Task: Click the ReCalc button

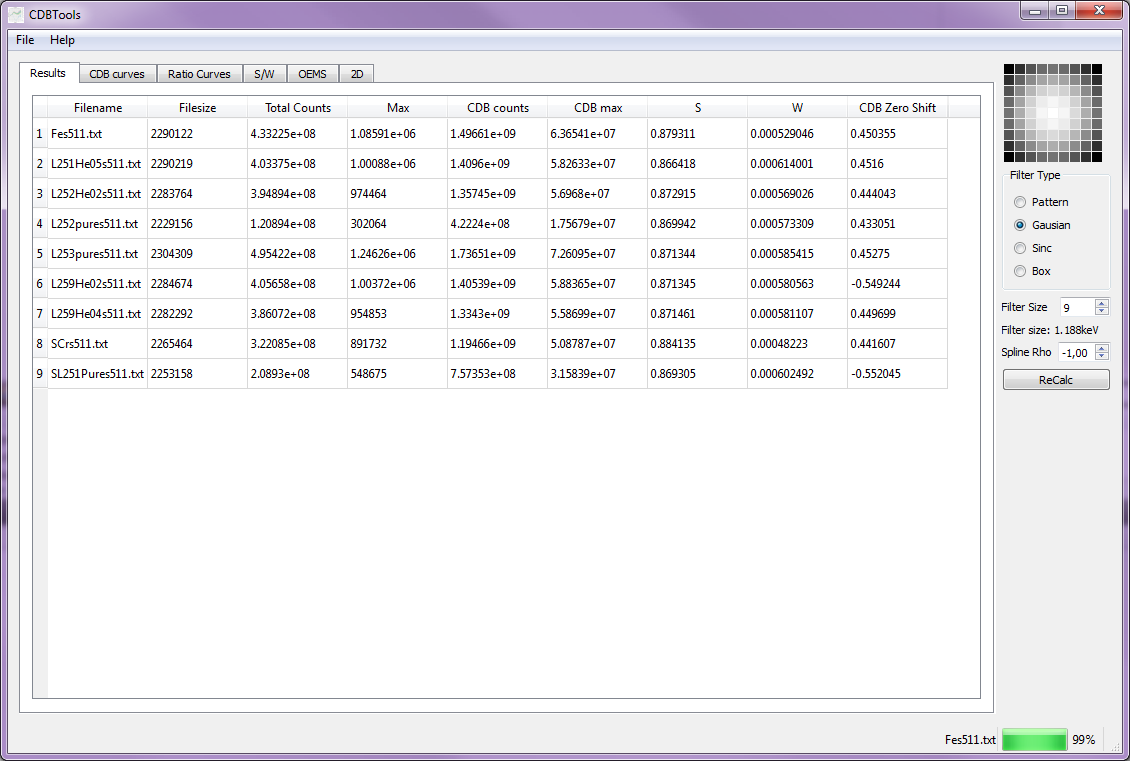Action: [x=1056, y=380]
